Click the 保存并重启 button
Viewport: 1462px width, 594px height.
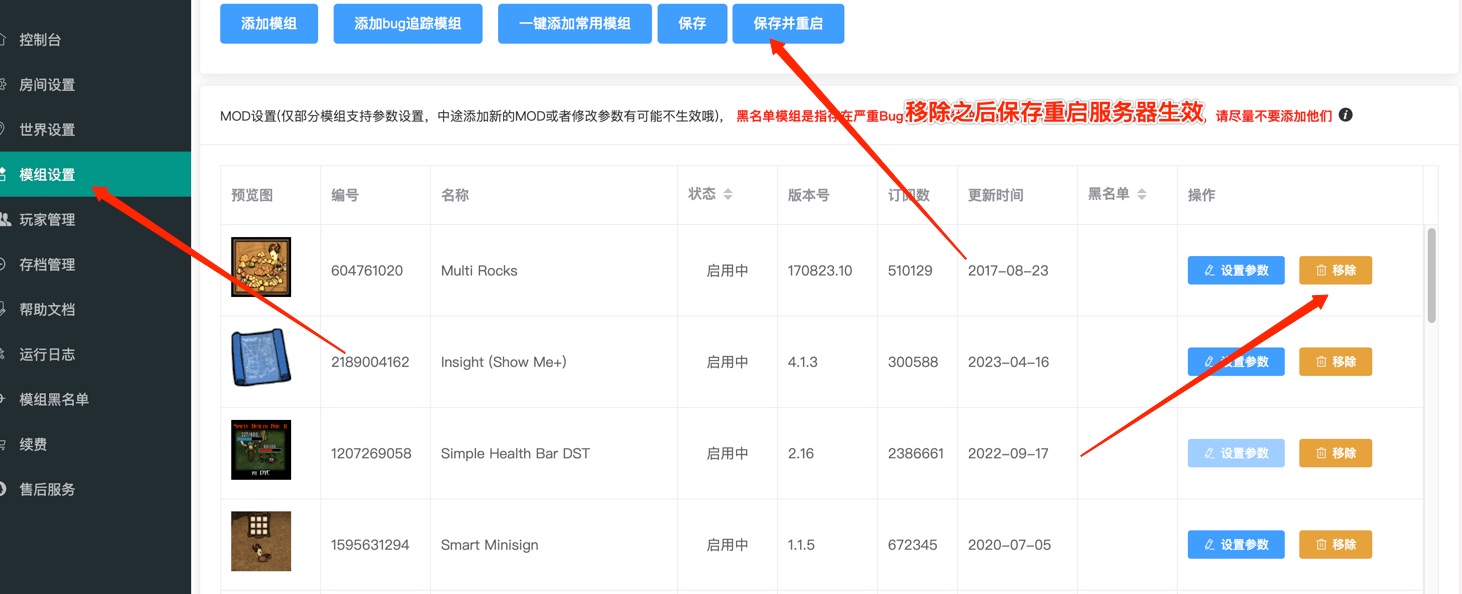coord(788,23)
